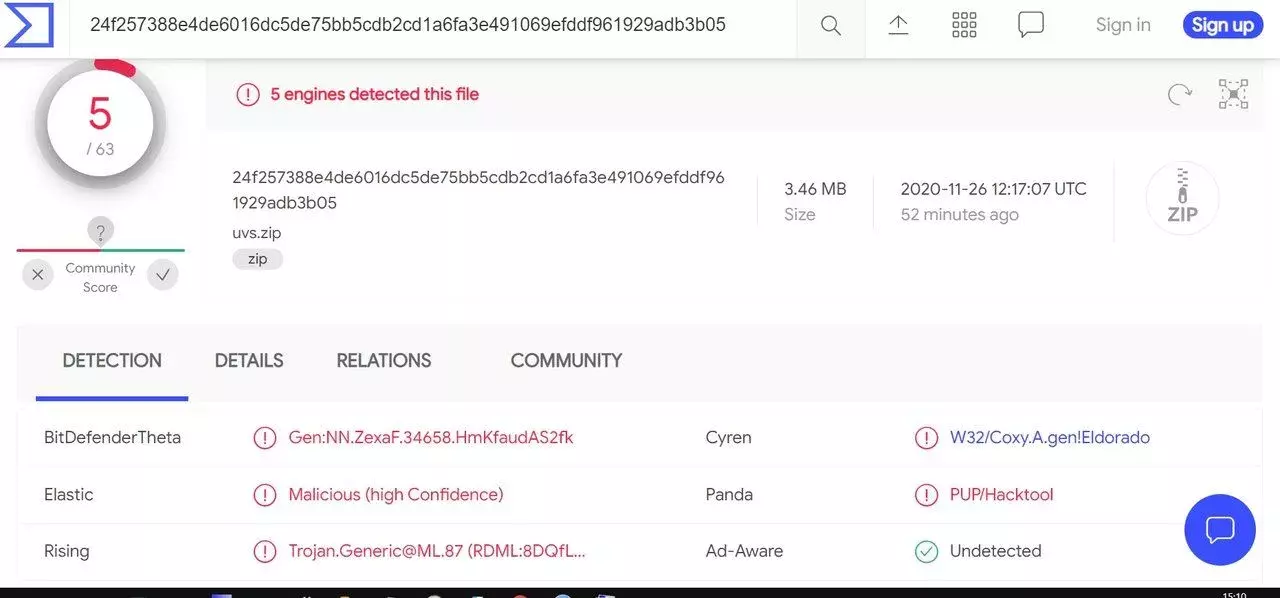Open the upload file icon
This screenshot has width=1280, height=598.
(898, 25)
